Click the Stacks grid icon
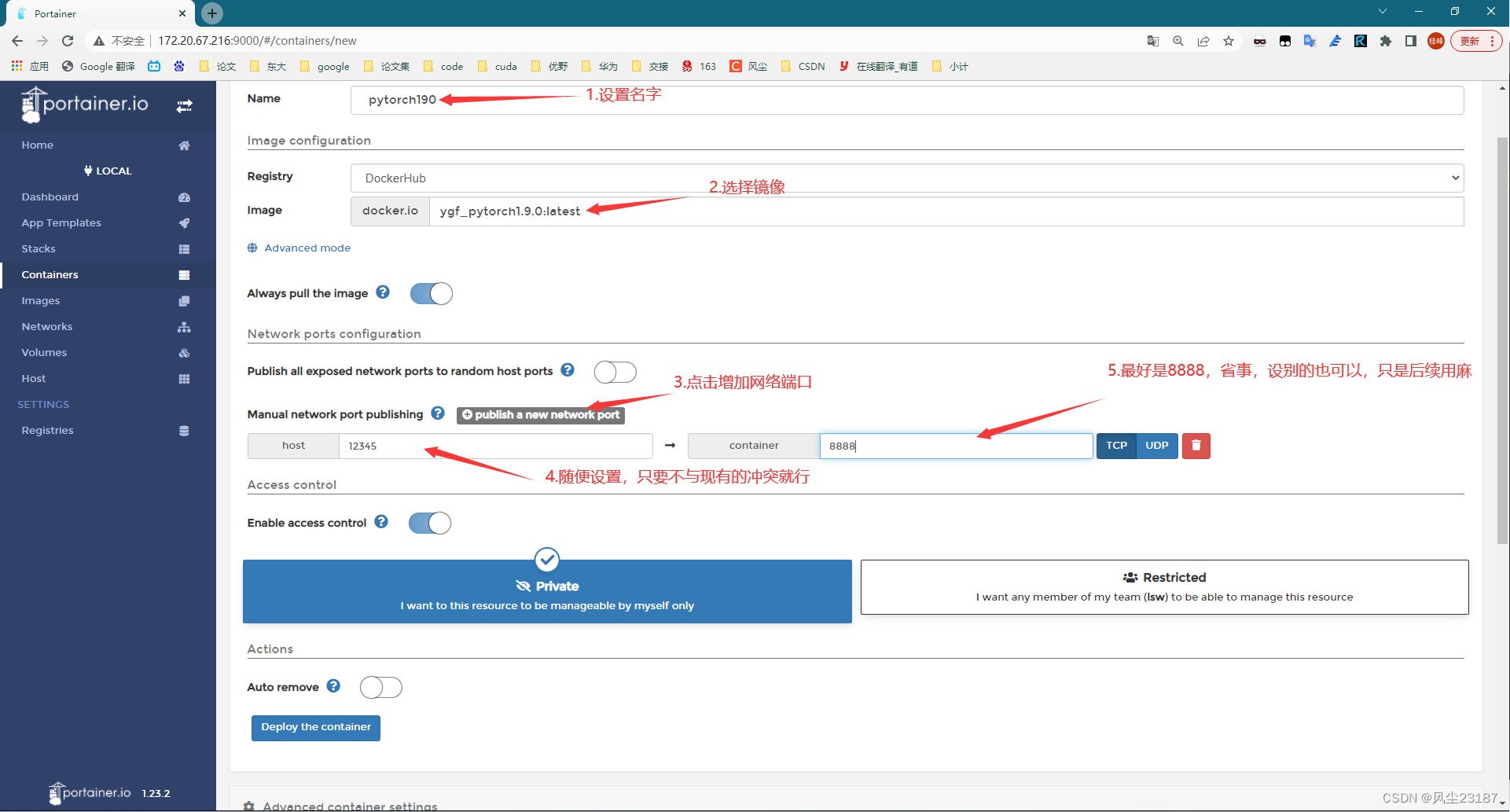The height and width of the screenshot is (812, 1510). [x=184, y=249]
